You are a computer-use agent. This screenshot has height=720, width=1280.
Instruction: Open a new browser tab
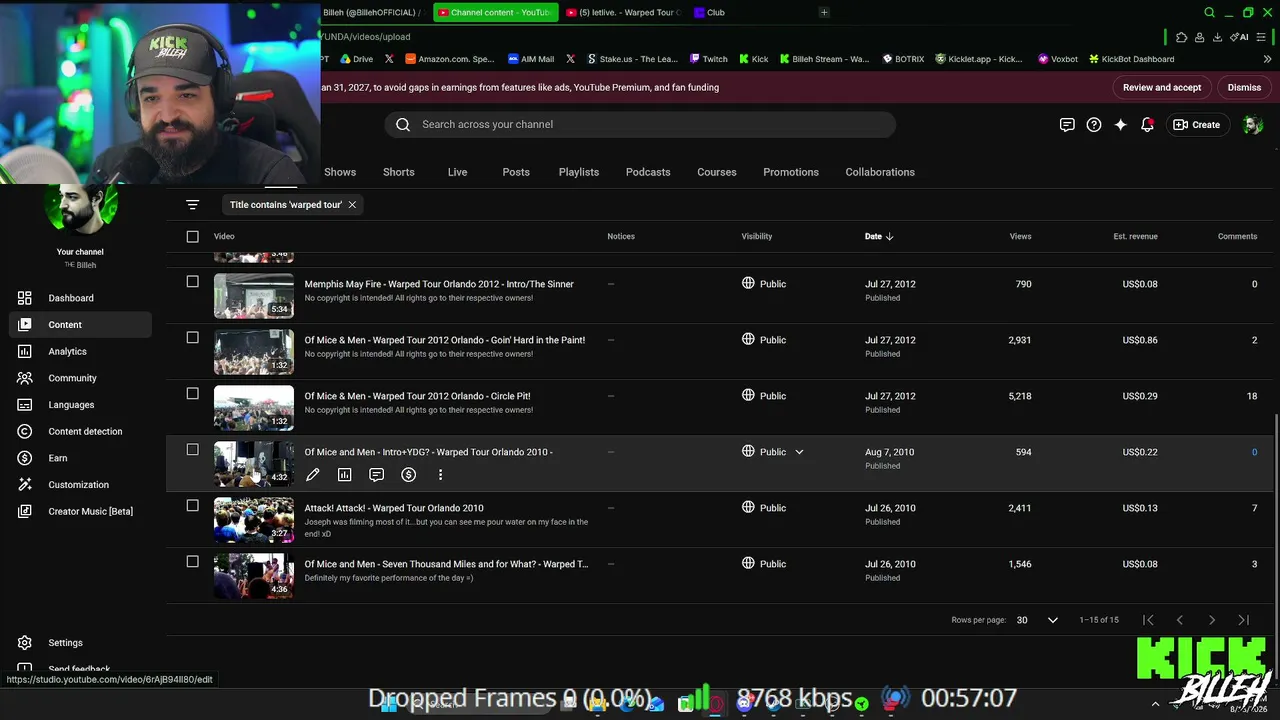coord(824,13)
